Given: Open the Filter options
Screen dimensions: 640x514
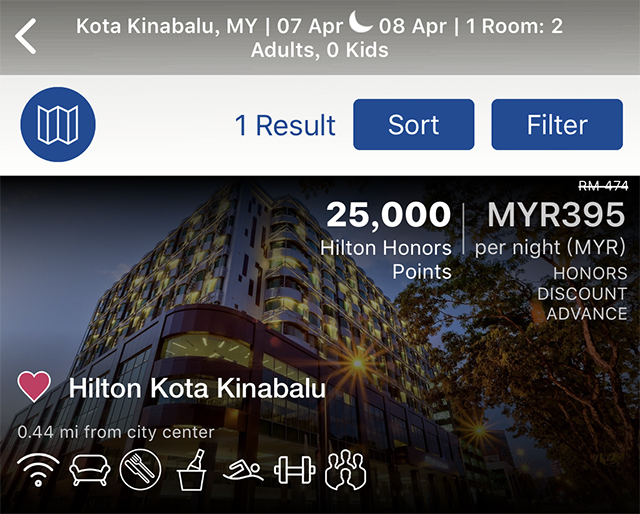Looking at the screenshot, I should click(x=557, y=125).
